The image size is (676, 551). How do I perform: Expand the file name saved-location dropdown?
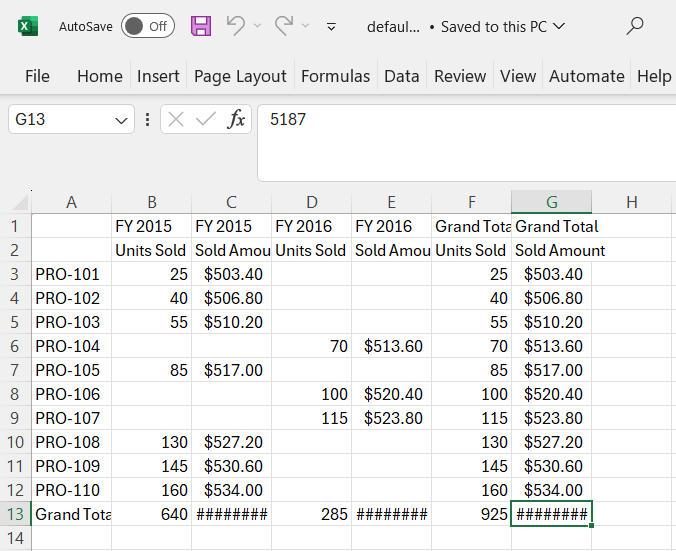[558, 27]
